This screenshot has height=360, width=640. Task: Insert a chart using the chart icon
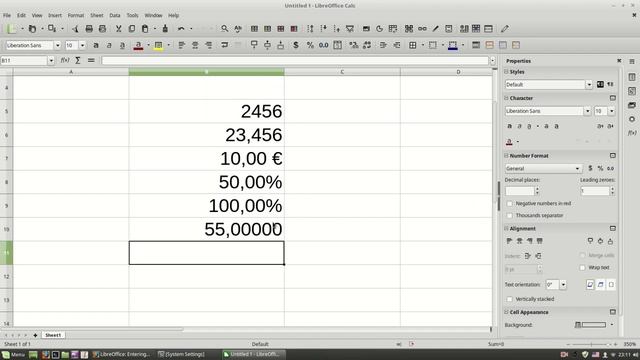pos(379,29)
